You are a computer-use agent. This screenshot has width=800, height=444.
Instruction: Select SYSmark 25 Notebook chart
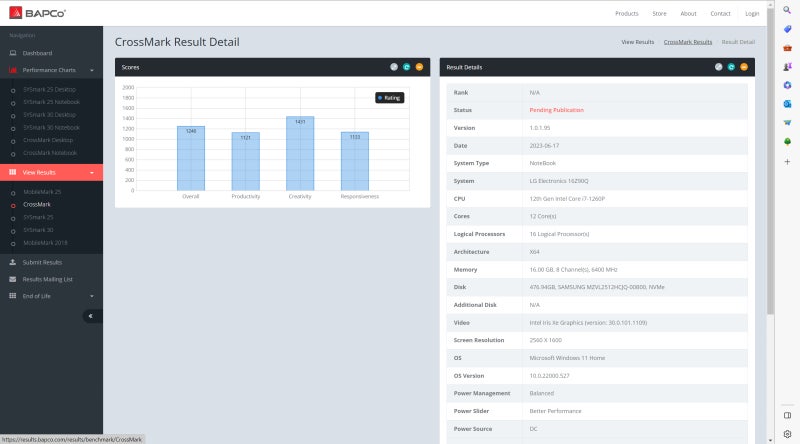click(52, 102)
